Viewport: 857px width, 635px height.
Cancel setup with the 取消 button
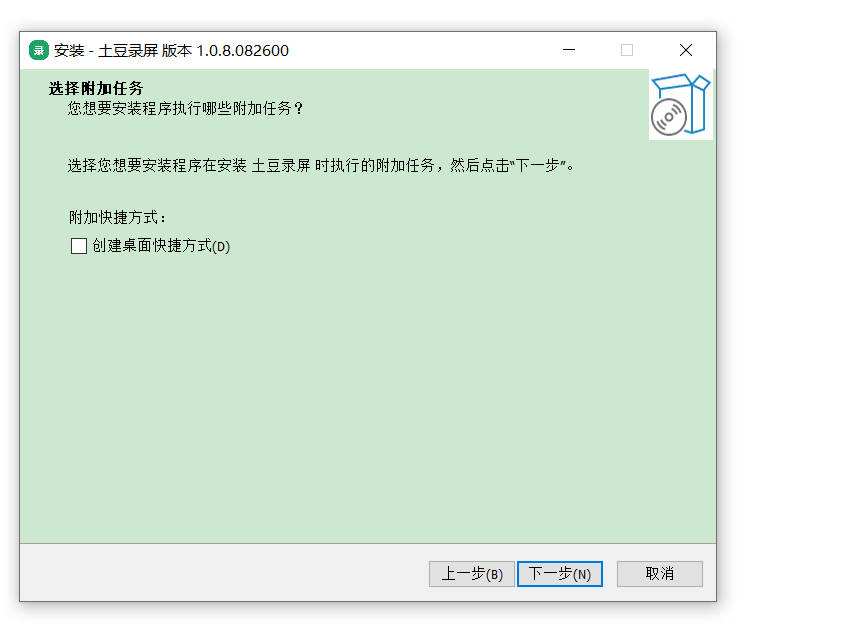(660, 574)
